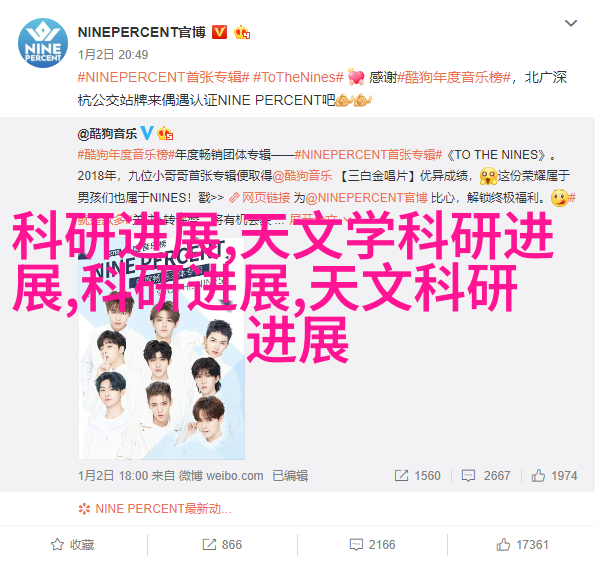Open the #ToTheNines# hashtag

click(298, 77)
